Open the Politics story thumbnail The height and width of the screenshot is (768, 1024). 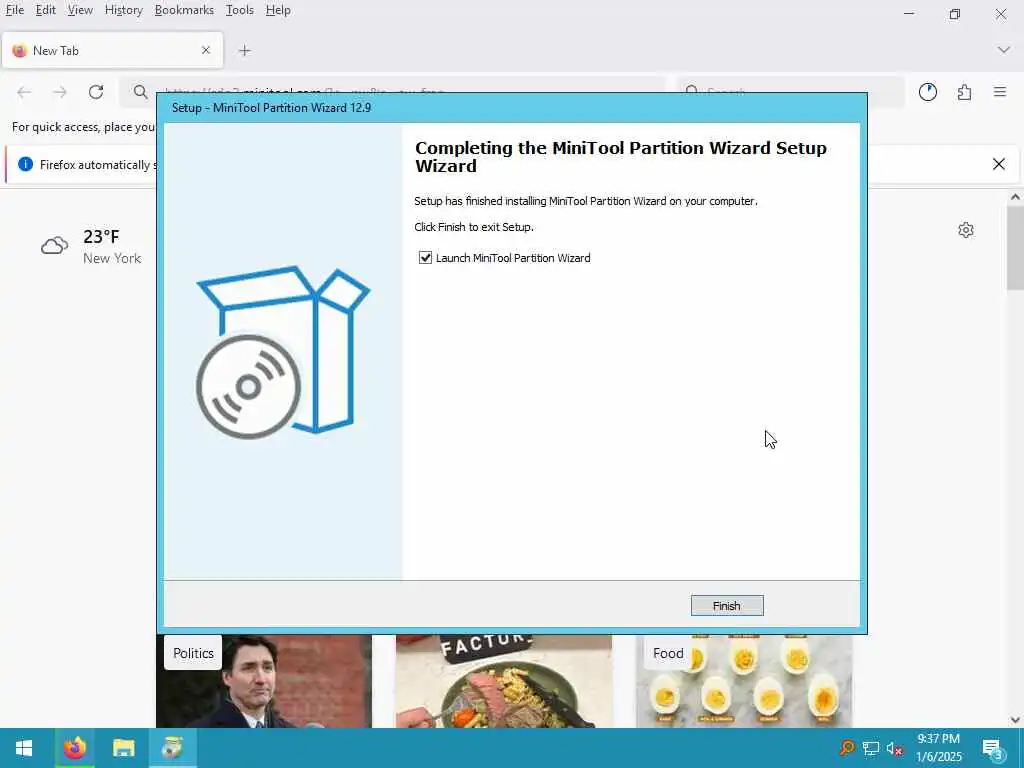[x=264, y=681]
